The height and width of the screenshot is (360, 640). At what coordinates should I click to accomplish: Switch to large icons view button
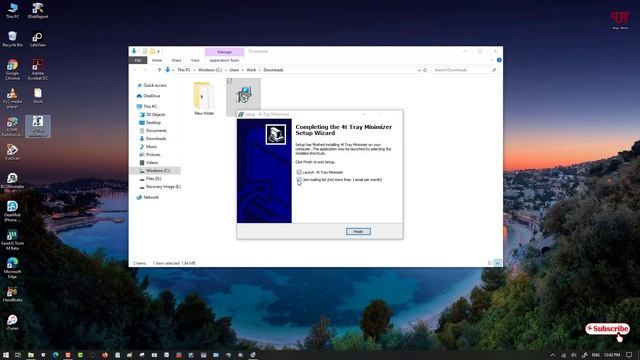click(498, 263)
